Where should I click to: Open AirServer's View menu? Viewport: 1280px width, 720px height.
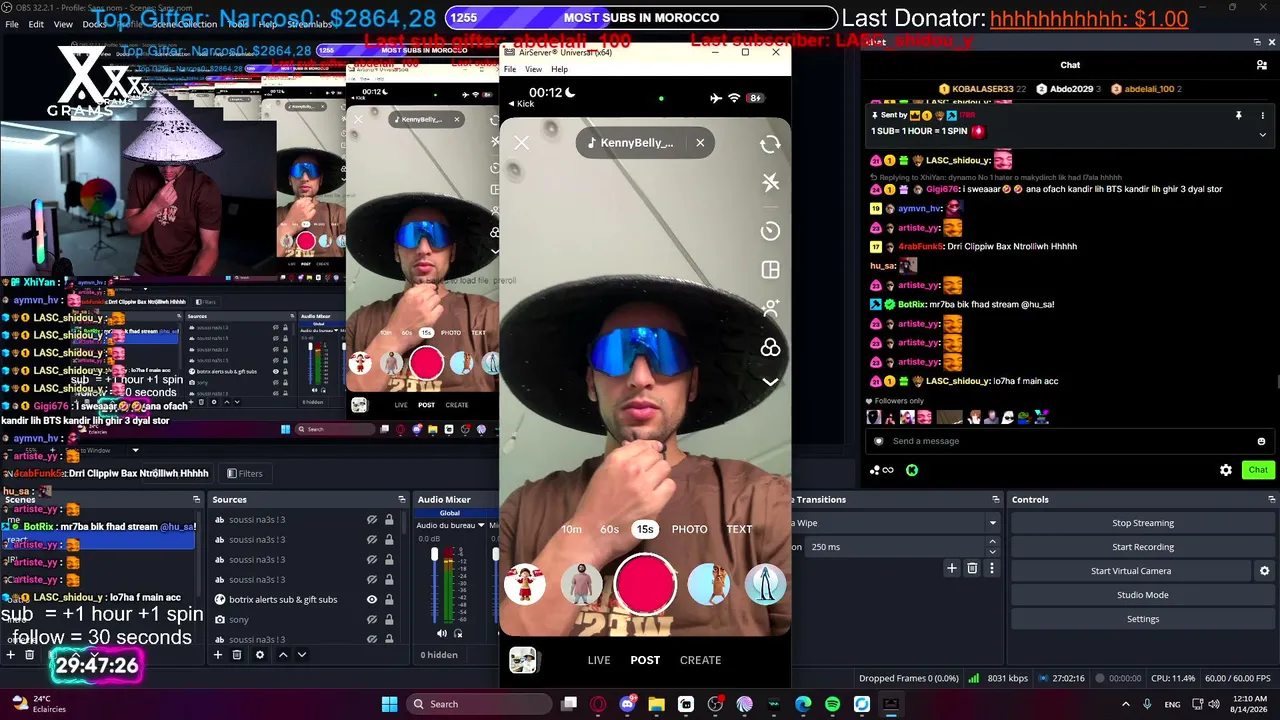(534, 69)
